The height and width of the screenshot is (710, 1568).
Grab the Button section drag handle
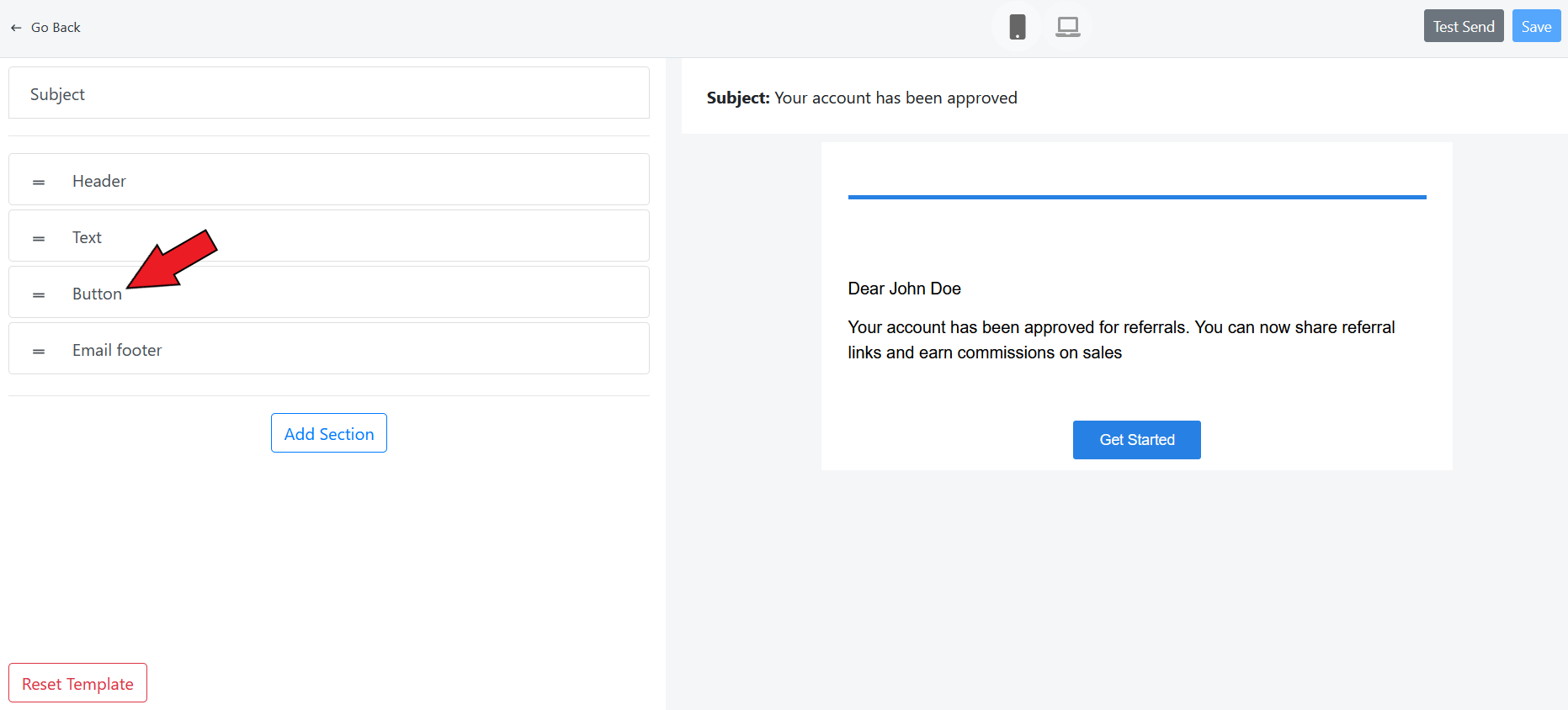click(39, 294)
